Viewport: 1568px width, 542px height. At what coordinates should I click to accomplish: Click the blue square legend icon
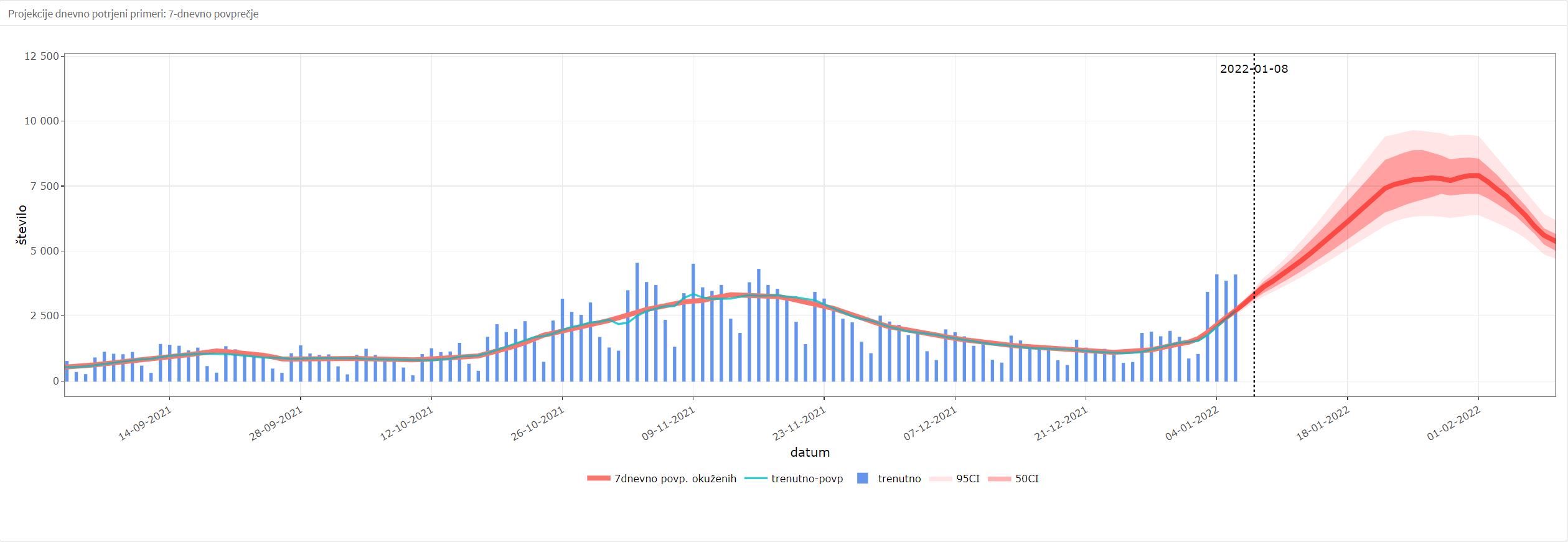pyautogui.click(x=863, y=479)
